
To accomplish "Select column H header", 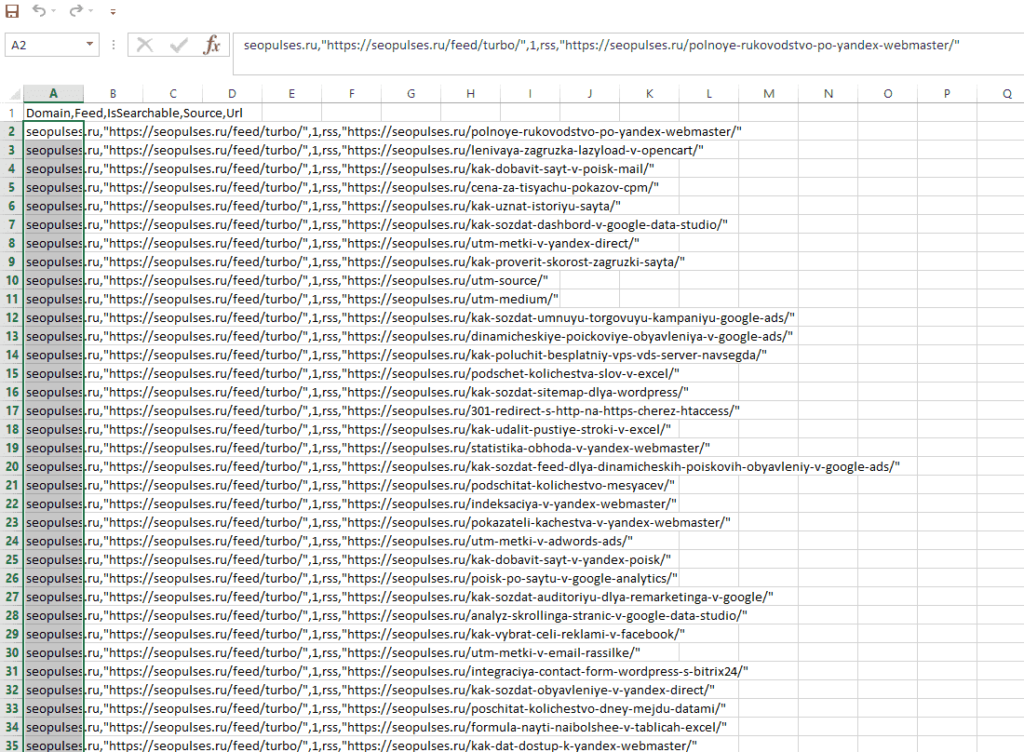I will click(x=470, y=94).
